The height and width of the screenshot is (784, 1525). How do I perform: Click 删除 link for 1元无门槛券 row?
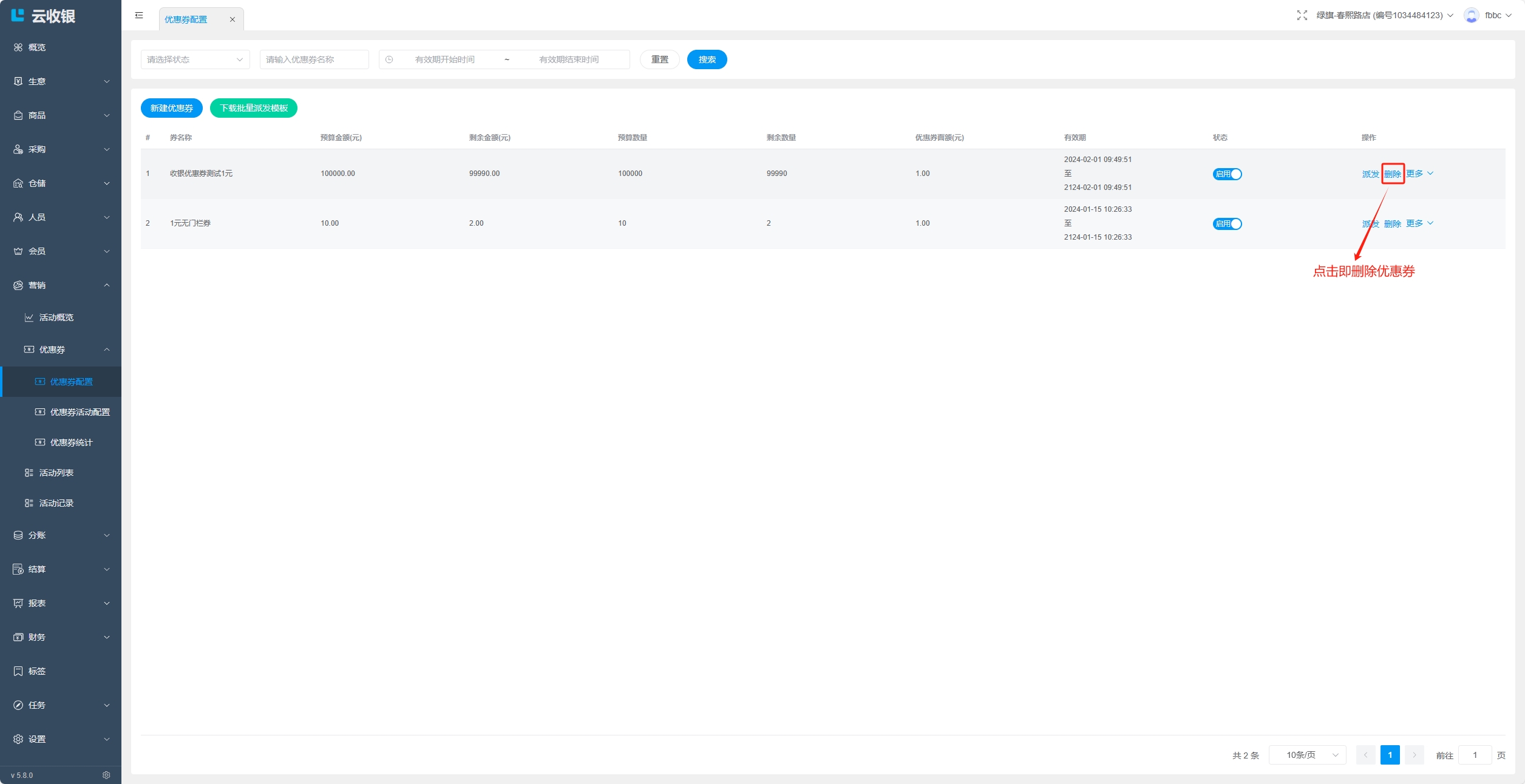pyautogui.click(x=1392, y=224)
